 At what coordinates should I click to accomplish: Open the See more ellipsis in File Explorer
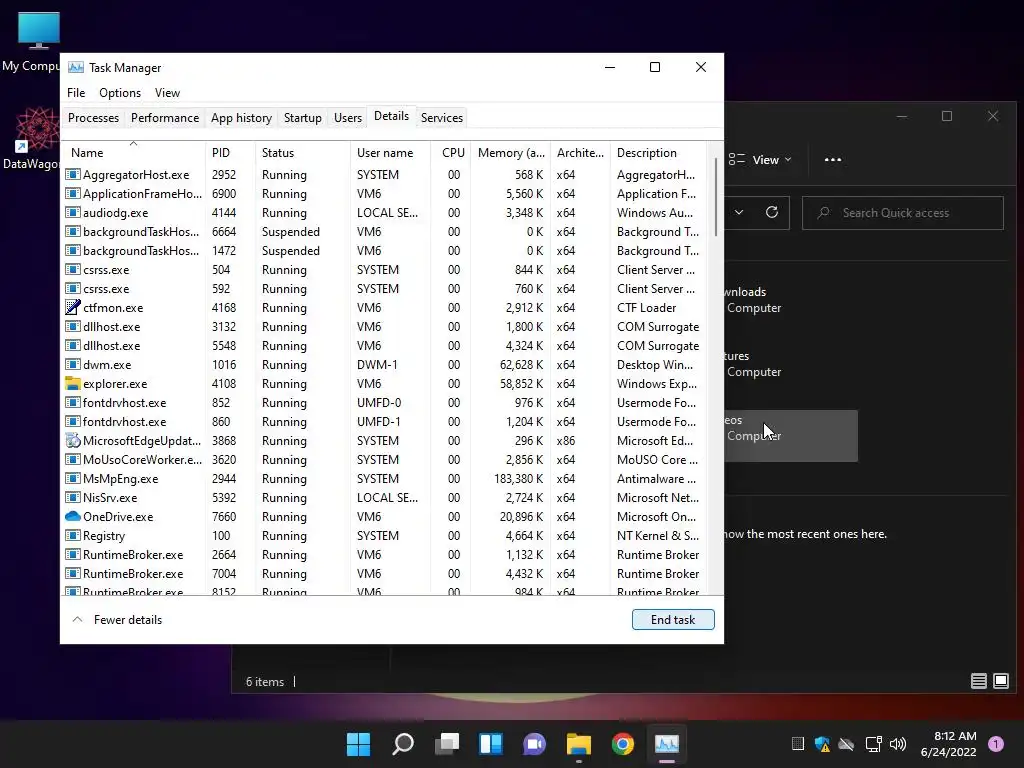pos(833,159)
